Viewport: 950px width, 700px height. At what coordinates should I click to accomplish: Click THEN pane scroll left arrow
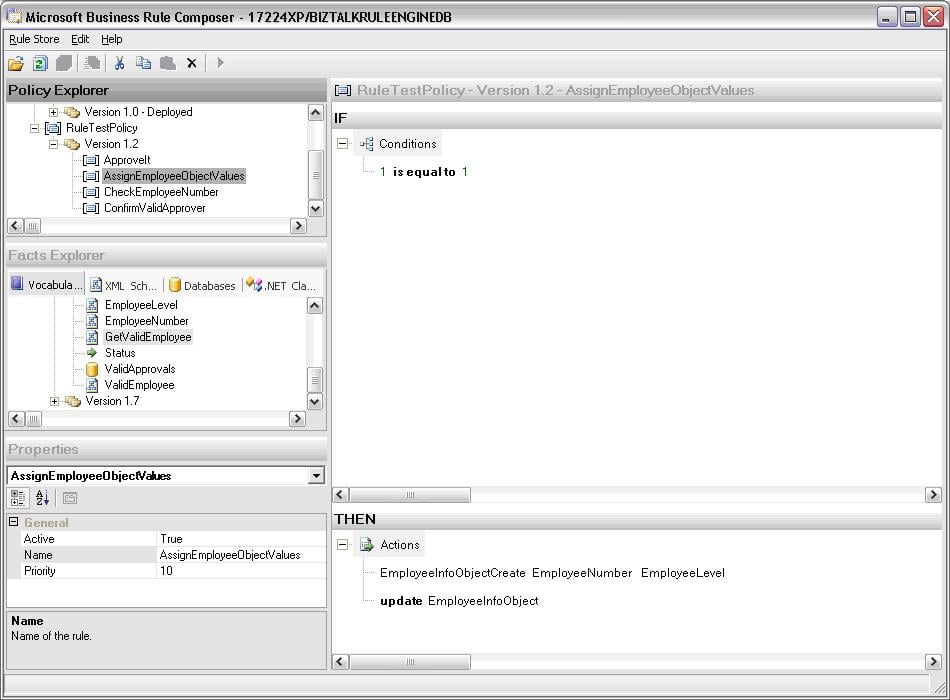click(x=340, y=661)
